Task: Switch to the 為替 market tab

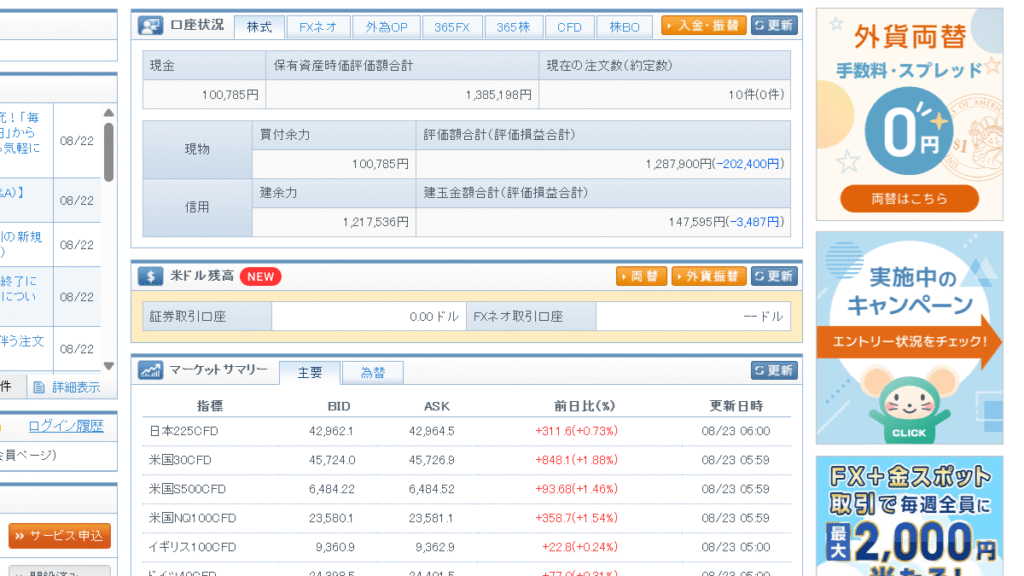Action: [373, 372]
